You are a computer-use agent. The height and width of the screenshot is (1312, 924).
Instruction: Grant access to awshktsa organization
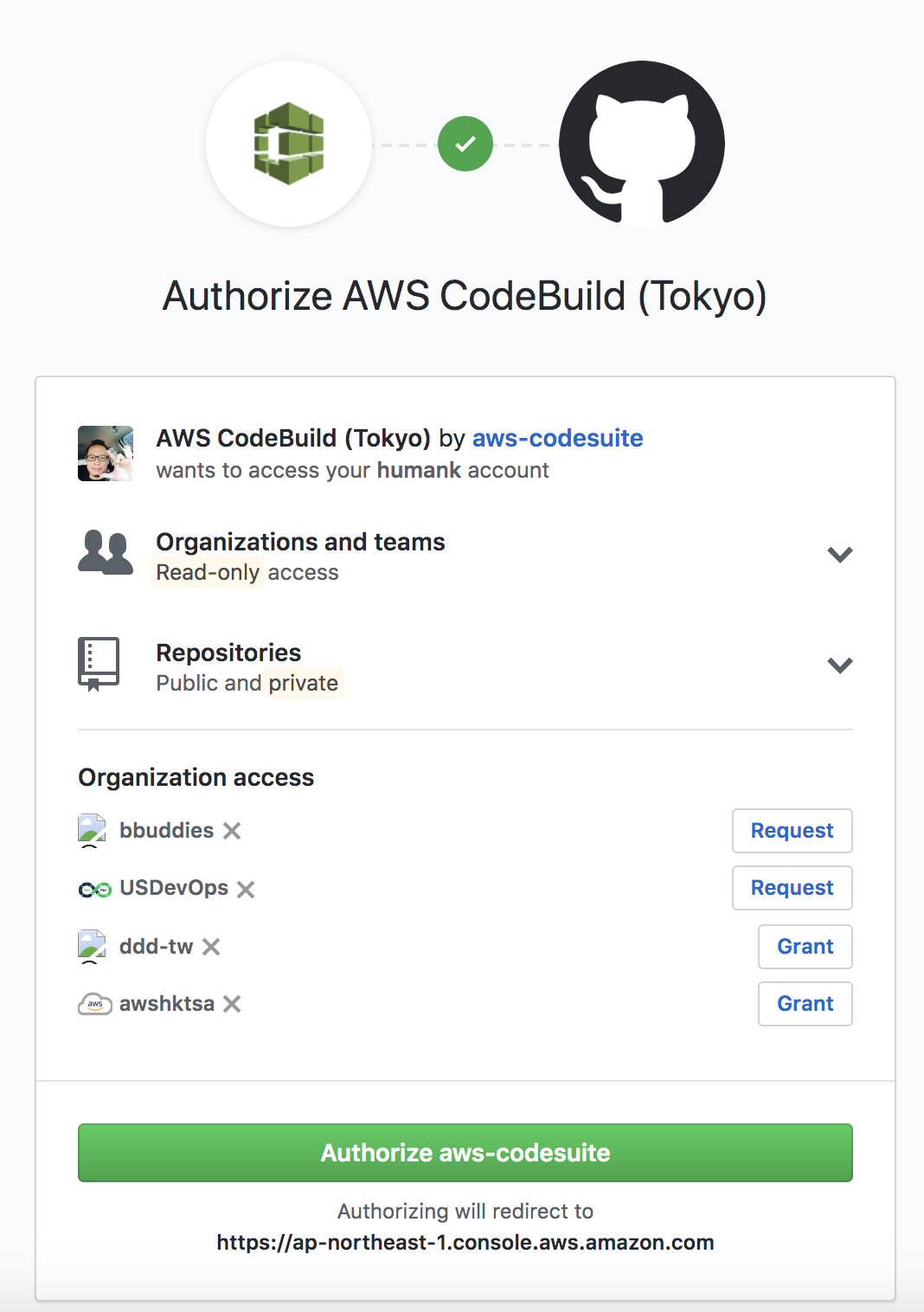[805, 1004]
